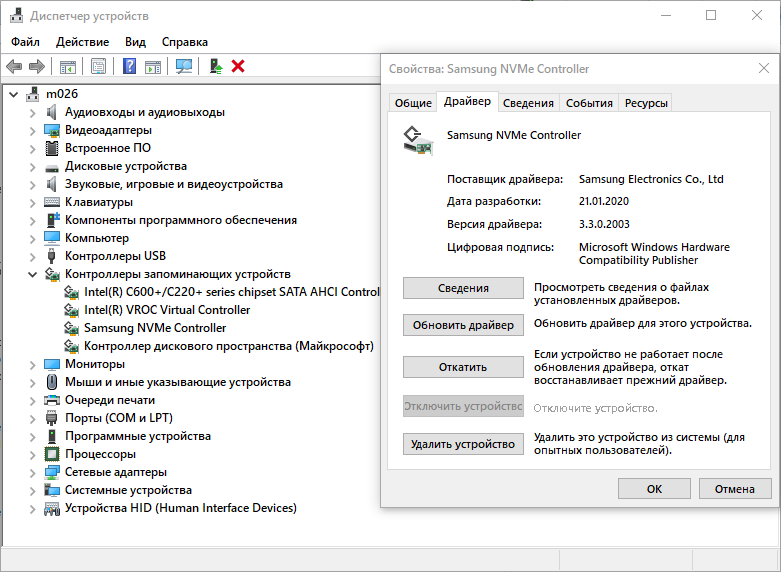Click the Forward arrow toolbar icon
This screenshot has width=781, height=572.
pyautogui.click(x=37, y=66)
